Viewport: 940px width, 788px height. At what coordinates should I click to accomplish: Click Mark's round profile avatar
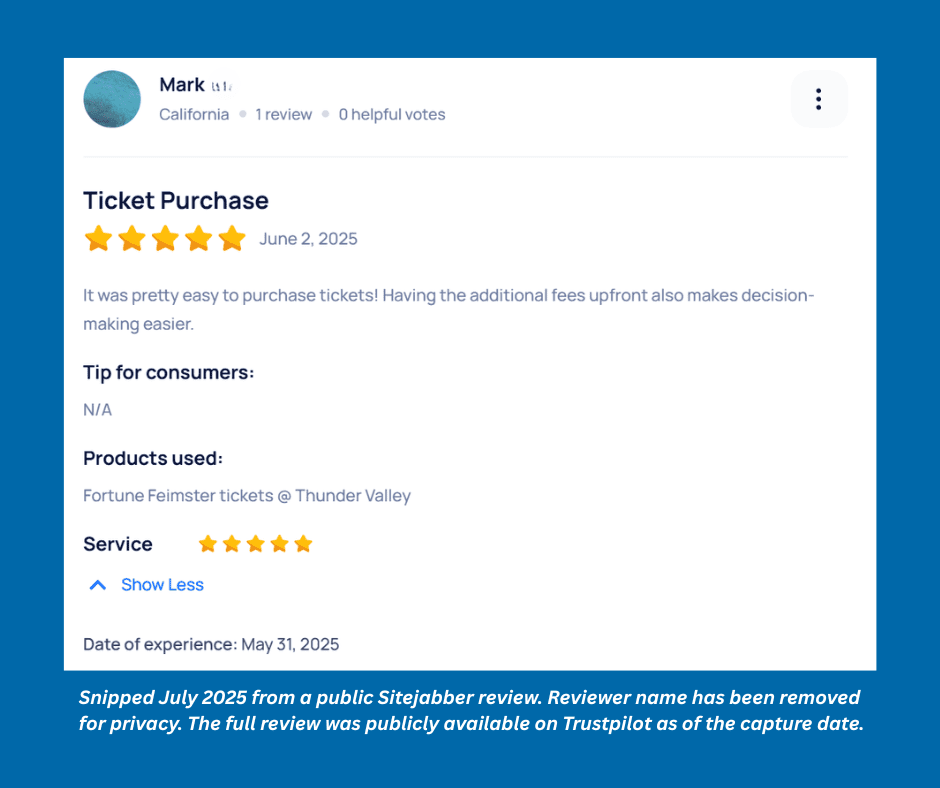[112, 99]
